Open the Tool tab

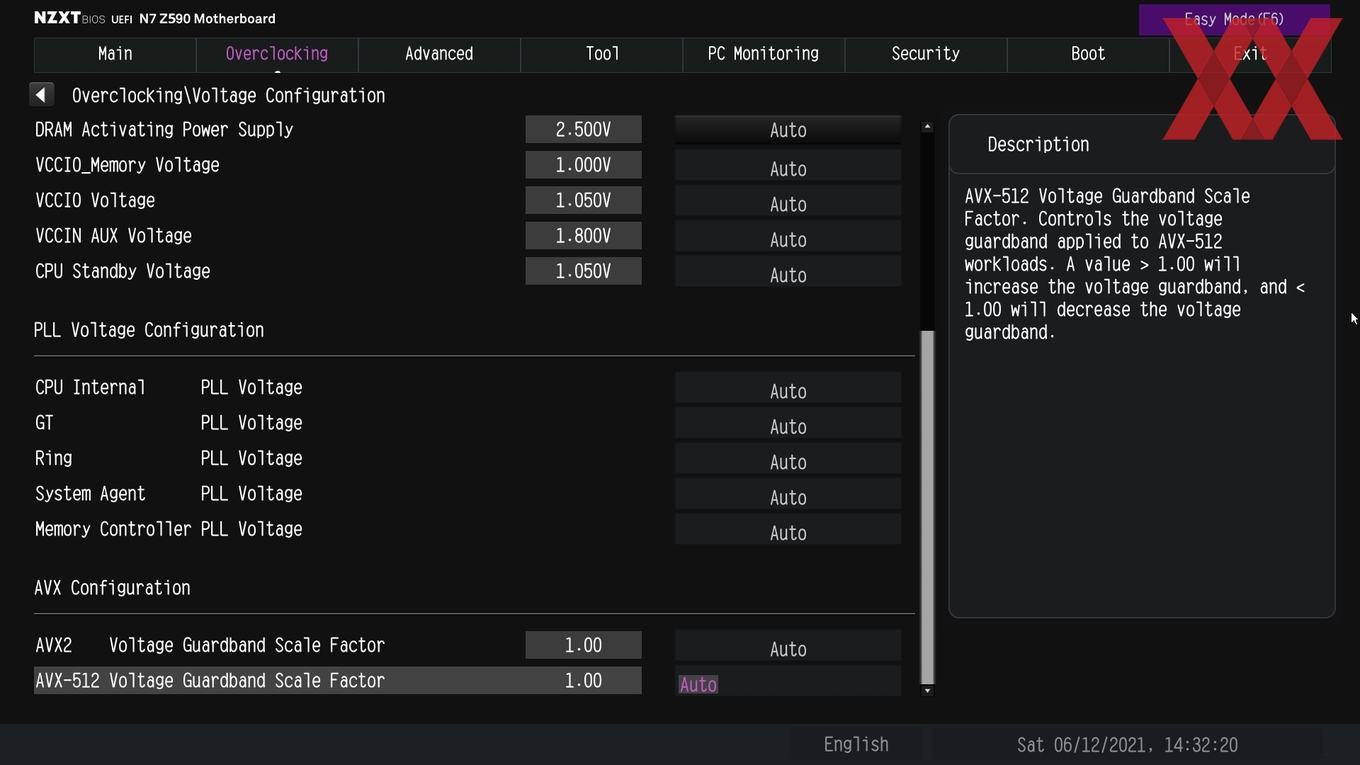pyautogui.click(x=602, y=54)
